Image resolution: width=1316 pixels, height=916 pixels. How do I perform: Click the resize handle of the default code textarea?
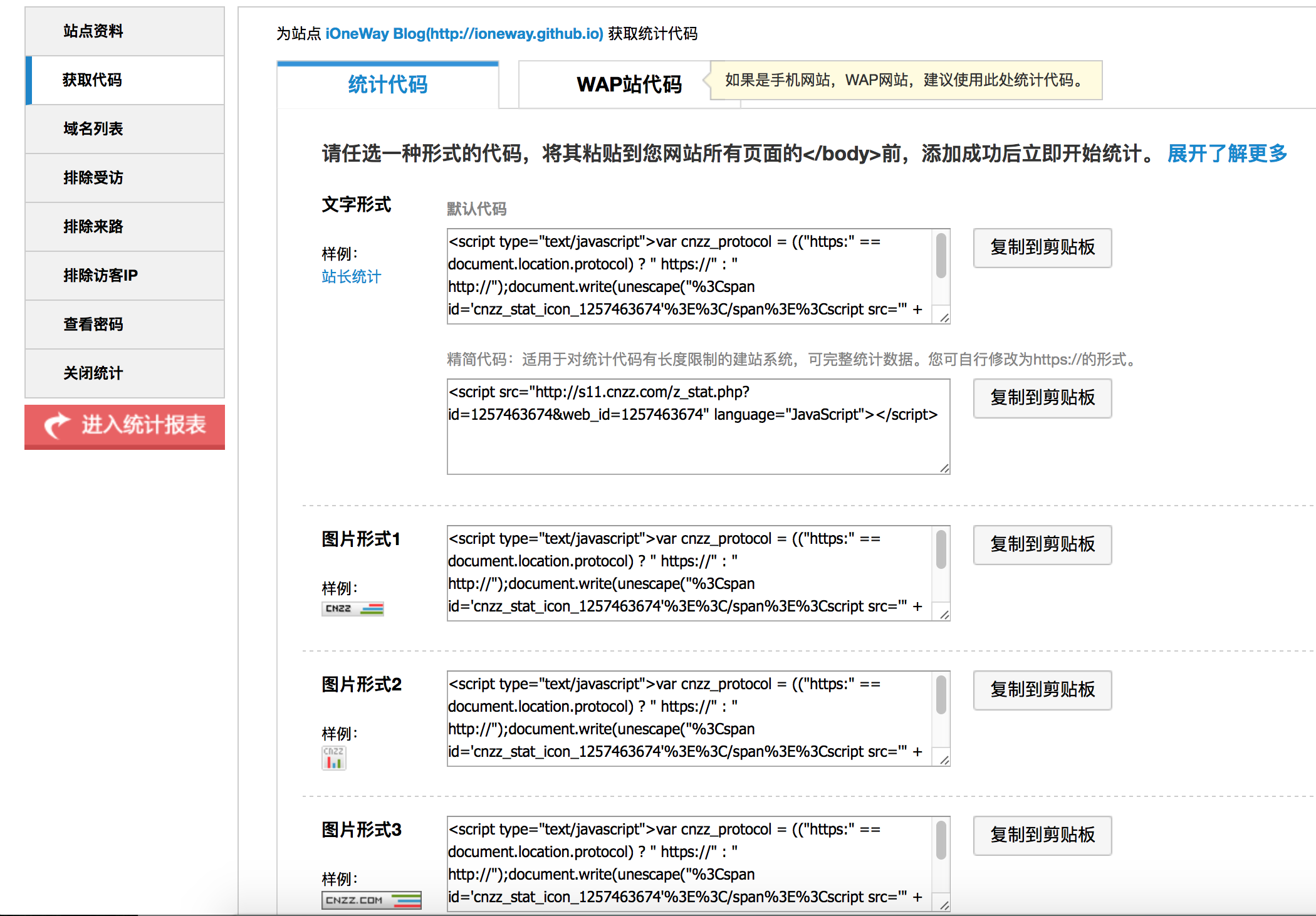point(944,318)
